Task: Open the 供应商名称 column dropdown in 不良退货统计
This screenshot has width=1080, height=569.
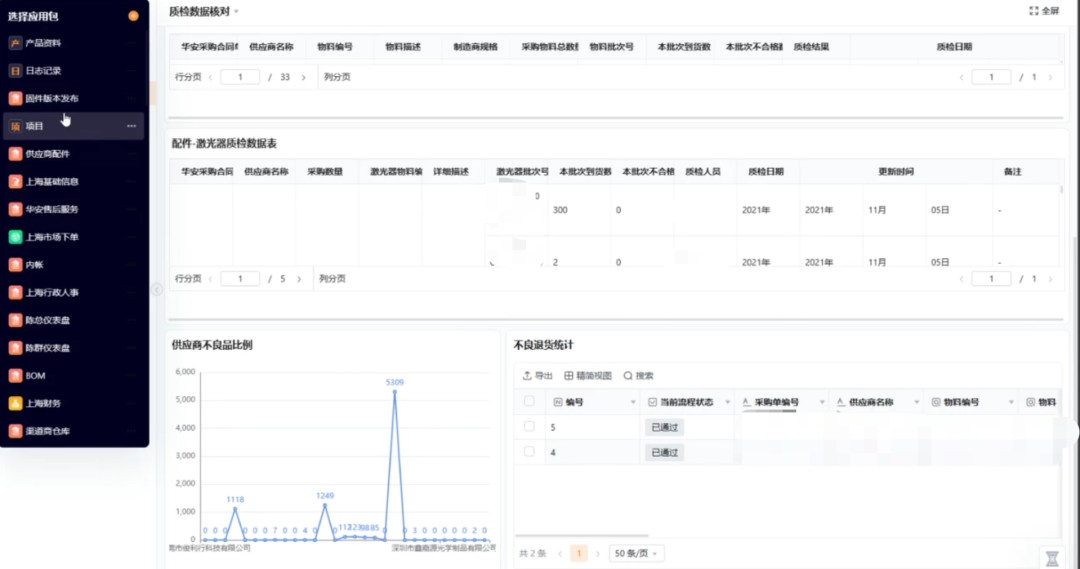Action: (916, 402)
